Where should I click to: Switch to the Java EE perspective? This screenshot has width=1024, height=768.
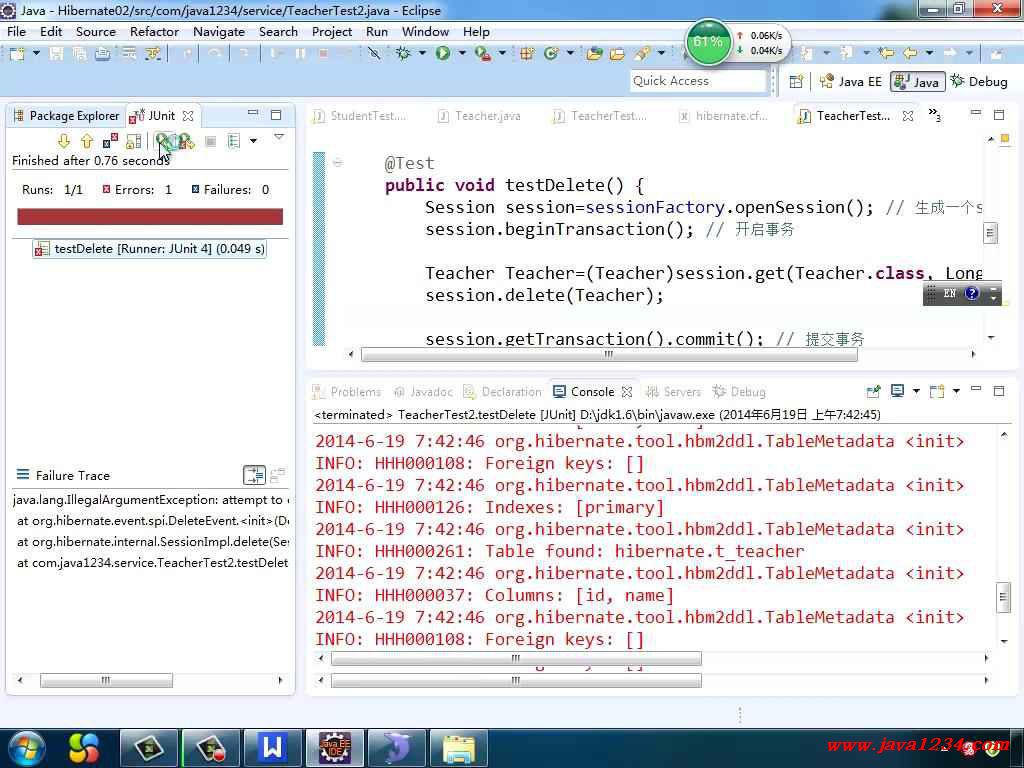pyautogui.click(x=850, y=82)
